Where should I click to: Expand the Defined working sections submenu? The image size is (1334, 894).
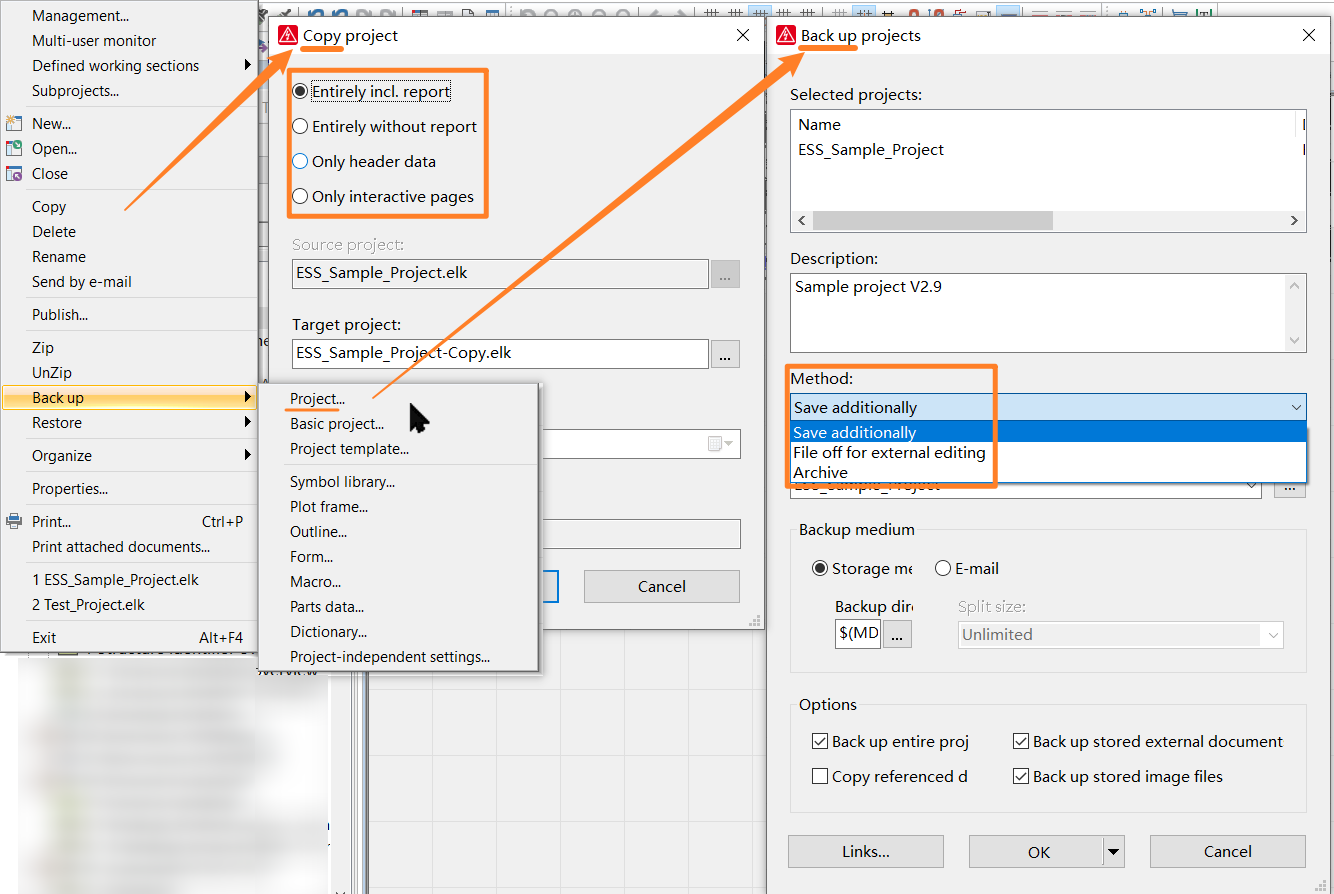[x=129, y=66]
